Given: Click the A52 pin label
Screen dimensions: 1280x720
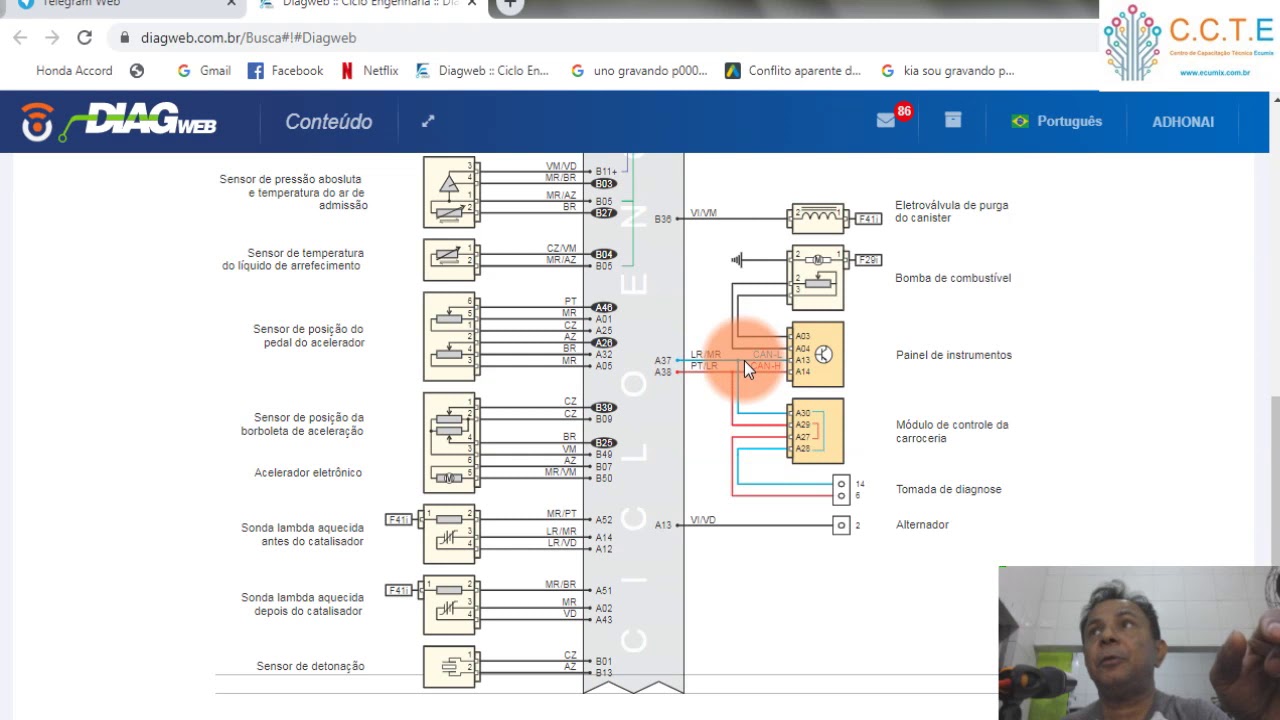Looking at the screenshot, I should [x=604, y=520].
